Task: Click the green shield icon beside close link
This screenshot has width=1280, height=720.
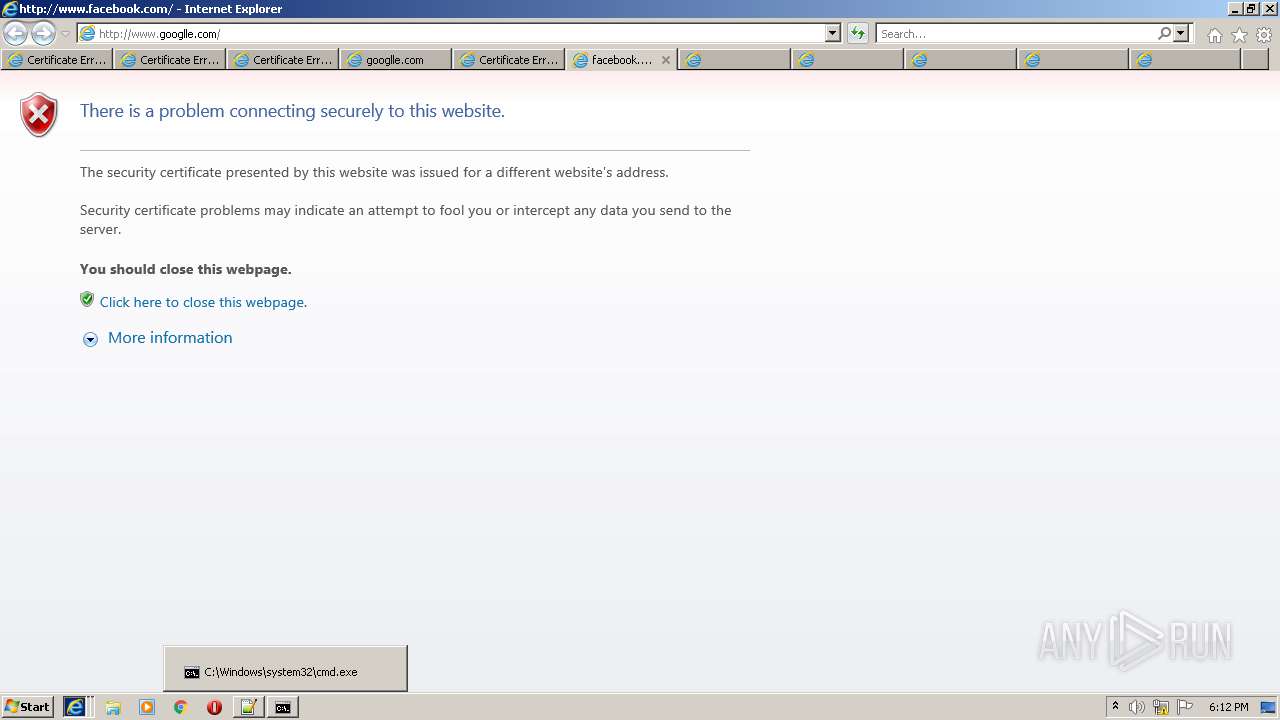Action: 87,299
